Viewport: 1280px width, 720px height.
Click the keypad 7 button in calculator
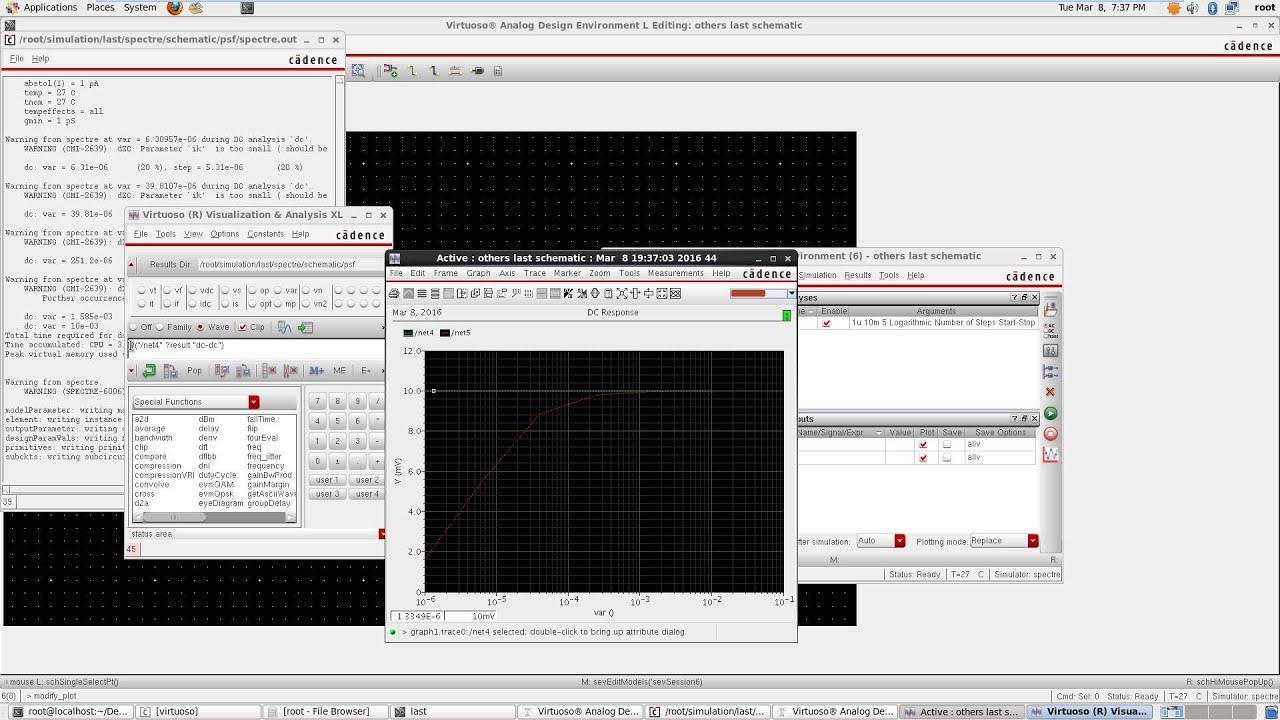point(318,401)
